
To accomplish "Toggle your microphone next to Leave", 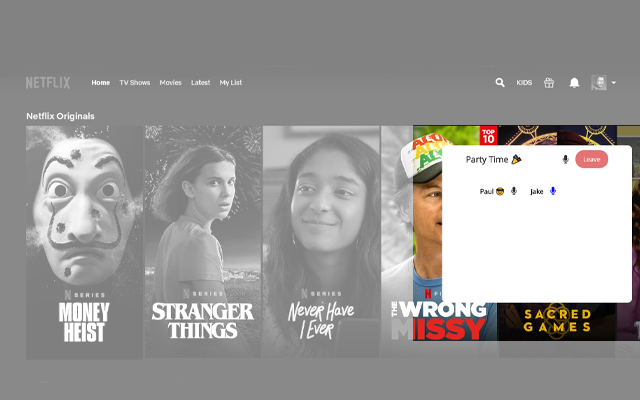I will (565, 160).
